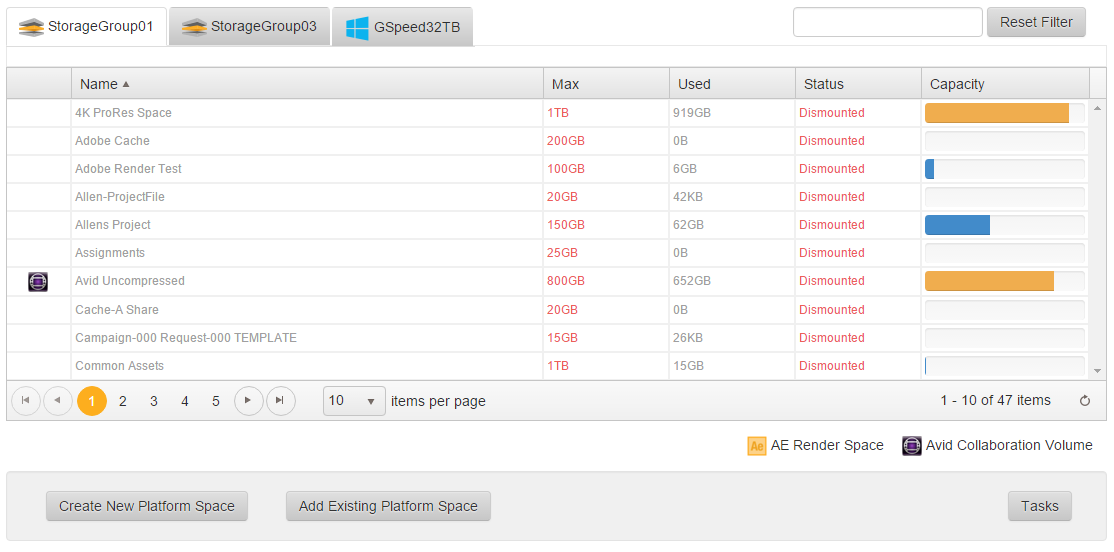The height and width of the screenshot is (552, 1114).
Task: Click the Avid icon beside Avid Uncompressed
Action: point(38,281)
